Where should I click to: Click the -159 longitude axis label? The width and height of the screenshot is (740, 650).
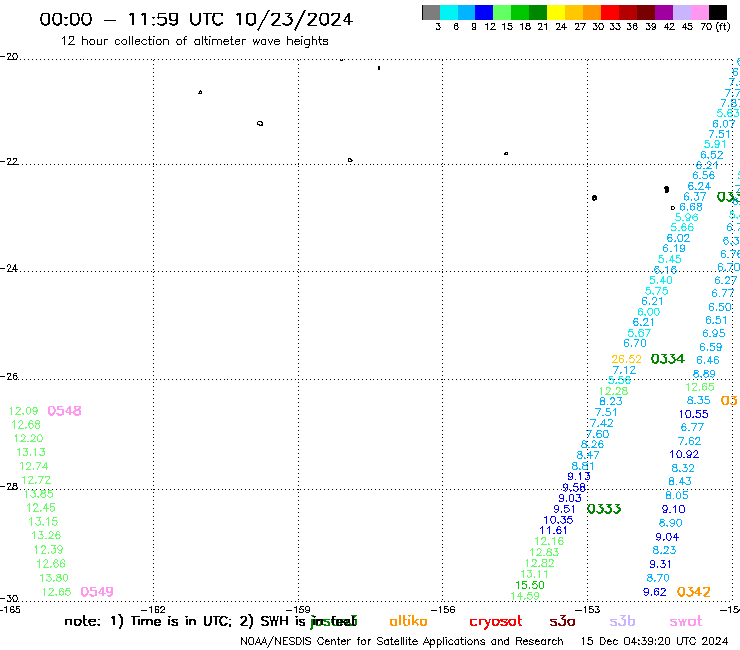click(x=299, y=609)
